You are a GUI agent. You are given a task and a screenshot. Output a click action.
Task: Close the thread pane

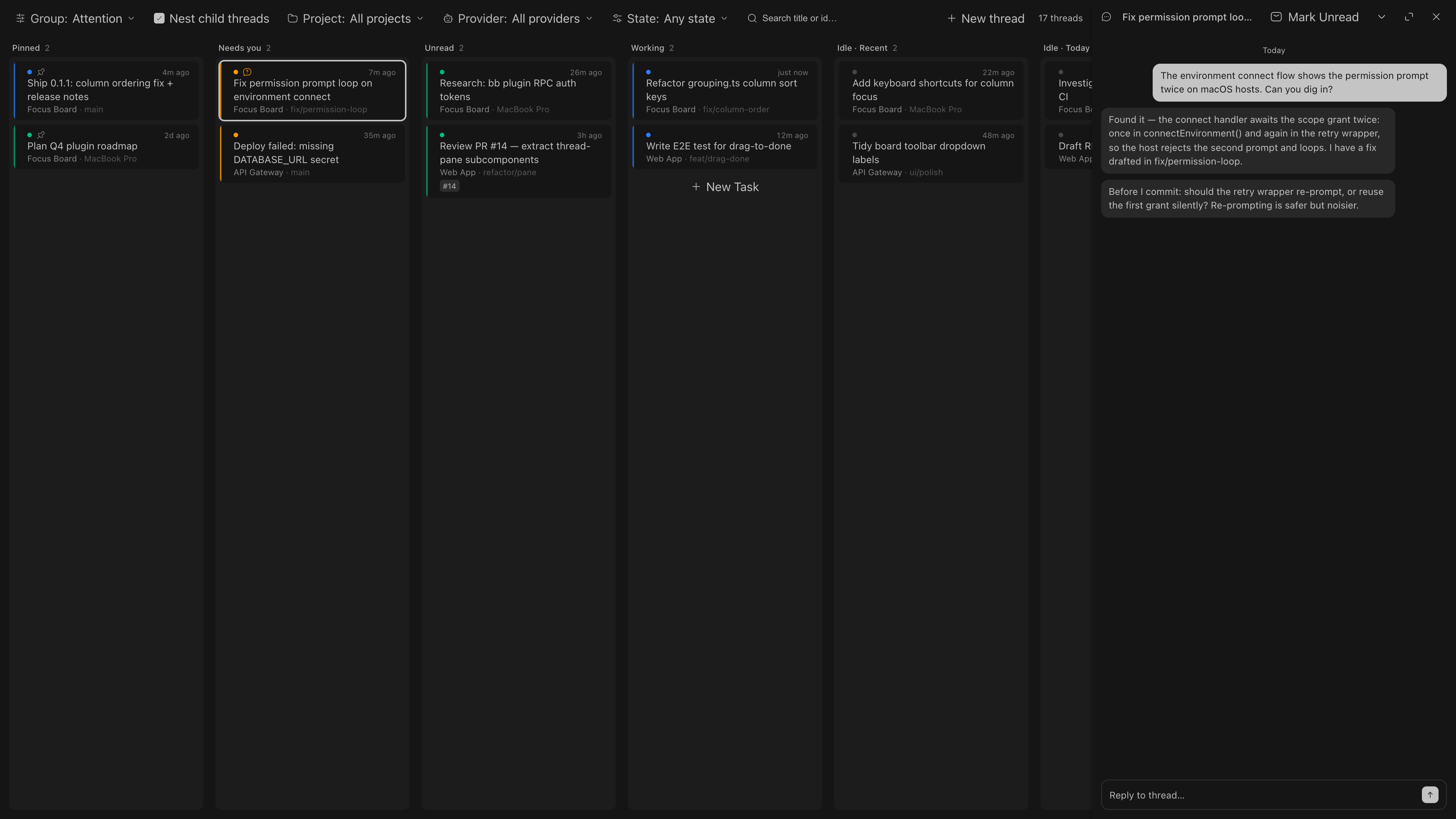pos(1436,17)
